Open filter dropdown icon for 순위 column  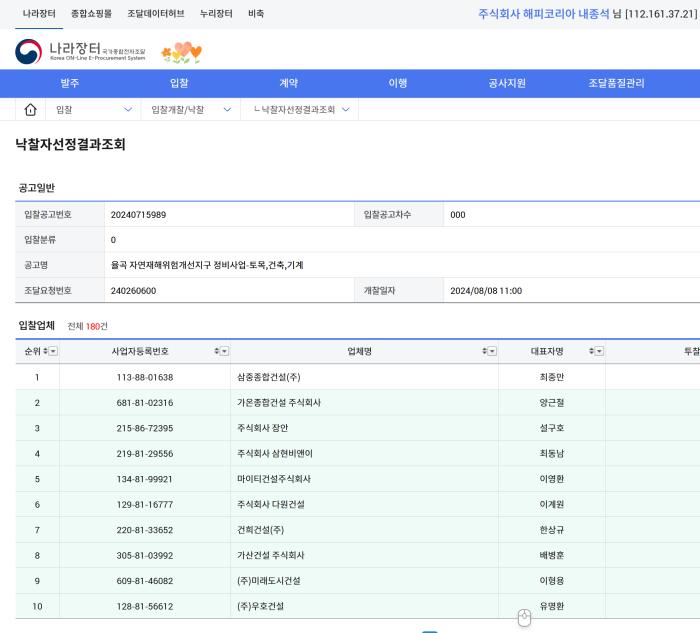pos(53,351)
